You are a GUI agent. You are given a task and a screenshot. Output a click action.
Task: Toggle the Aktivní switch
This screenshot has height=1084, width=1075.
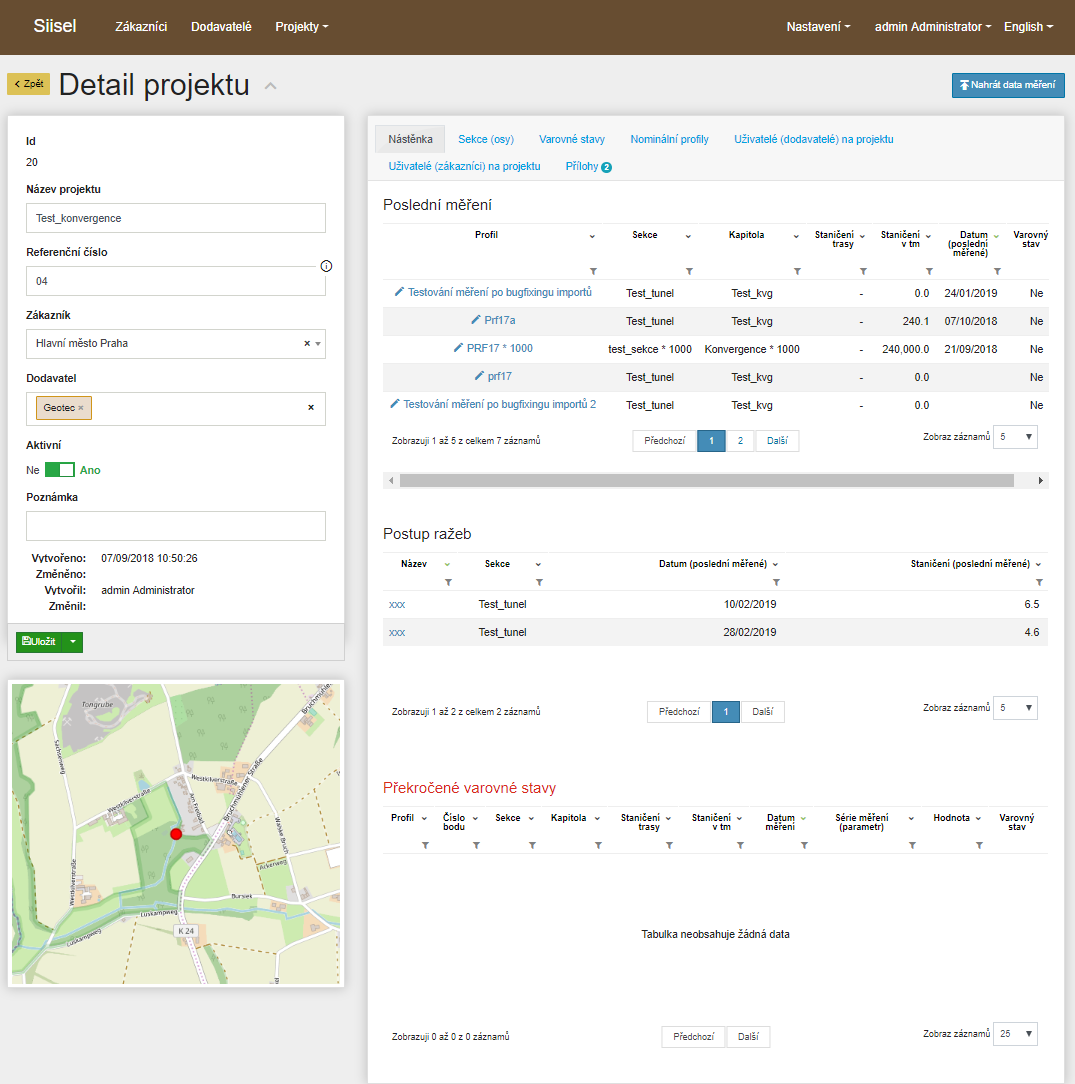(60, 470)
